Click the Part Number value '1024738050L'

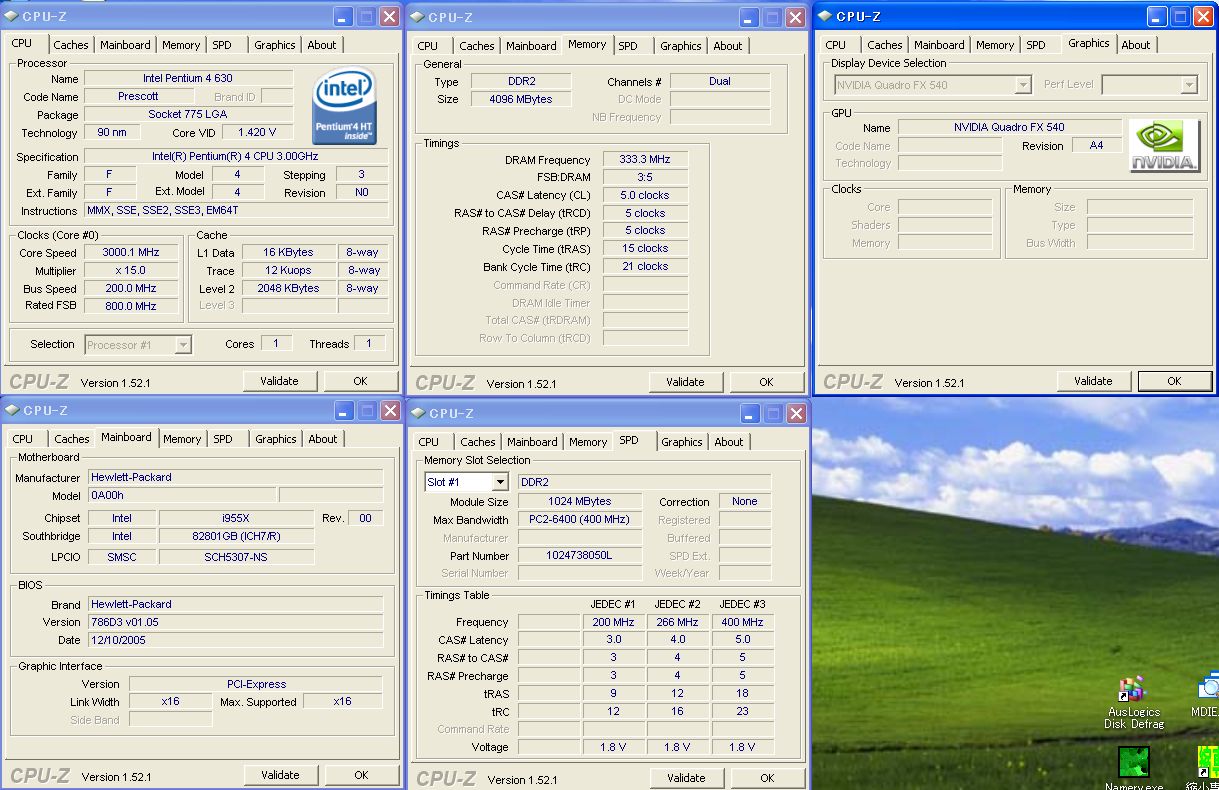[x=580, y=556]
